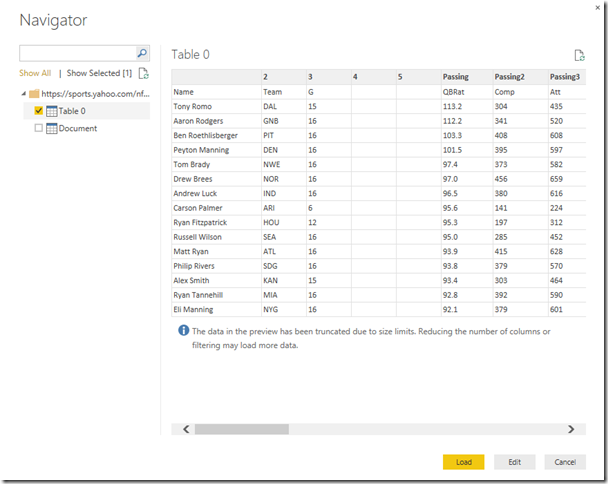Viewport: 608px width, 484px height.
Task: Click the Document table icon
Action: [x=50, y=128]
